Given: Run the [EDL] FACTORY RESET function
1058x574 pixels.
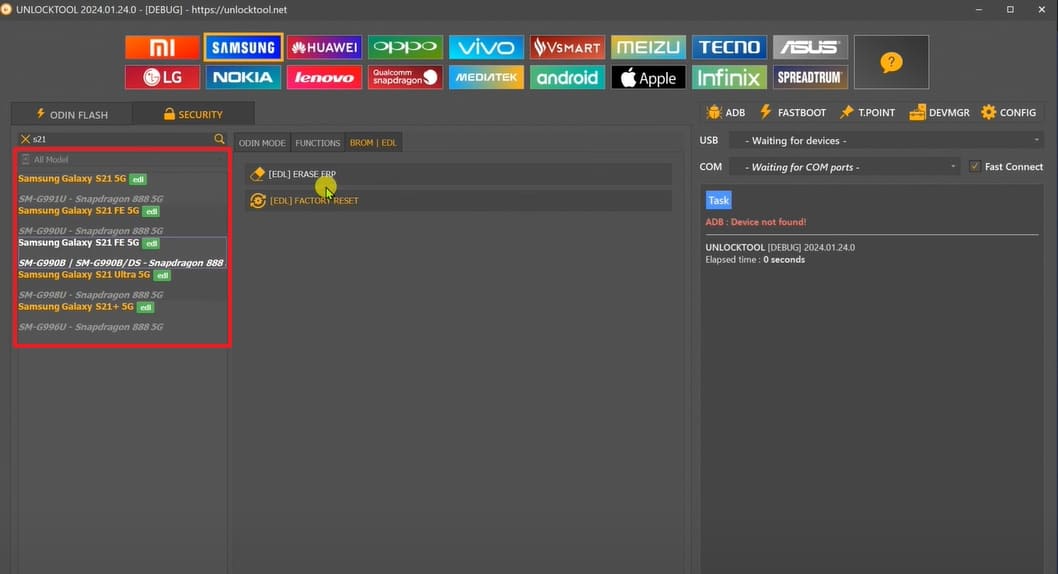Looking at the screenshot, I should (x=458, y=200).
